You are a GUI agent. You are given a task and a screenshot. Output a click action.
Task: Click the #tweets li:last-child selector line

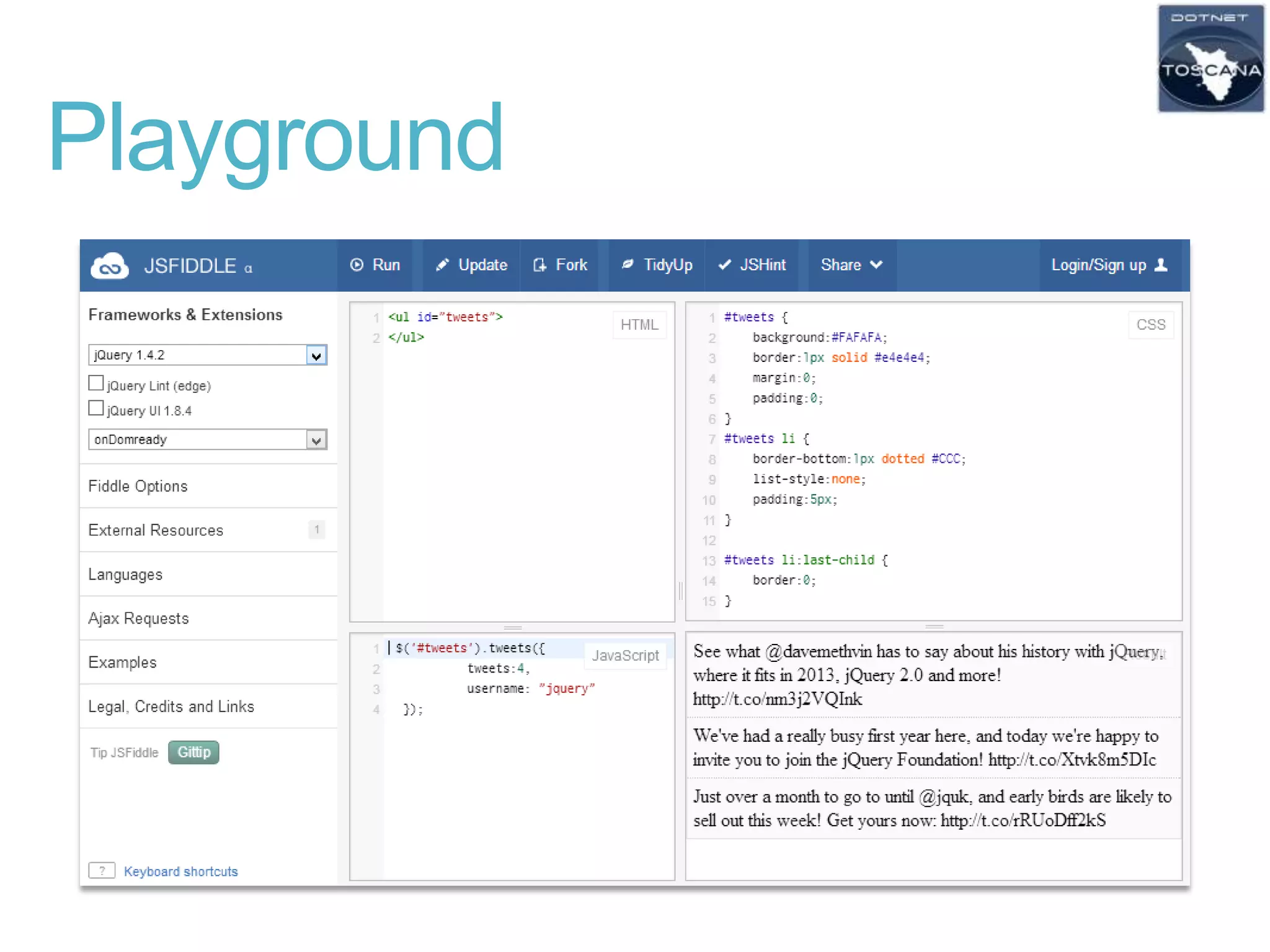click(x=806, y=560)
